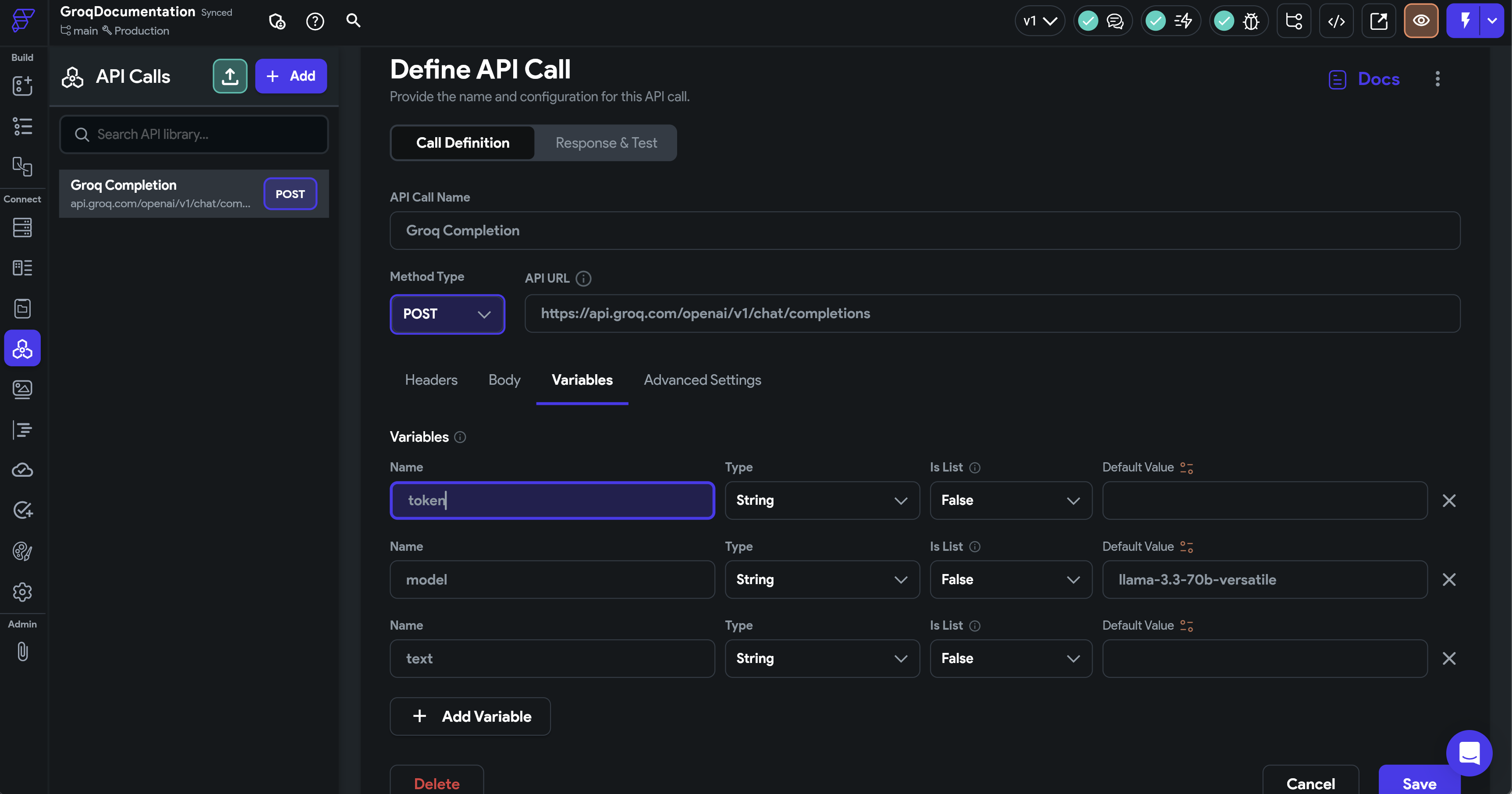
Task: Select the Headers tab
Action: 431,379
